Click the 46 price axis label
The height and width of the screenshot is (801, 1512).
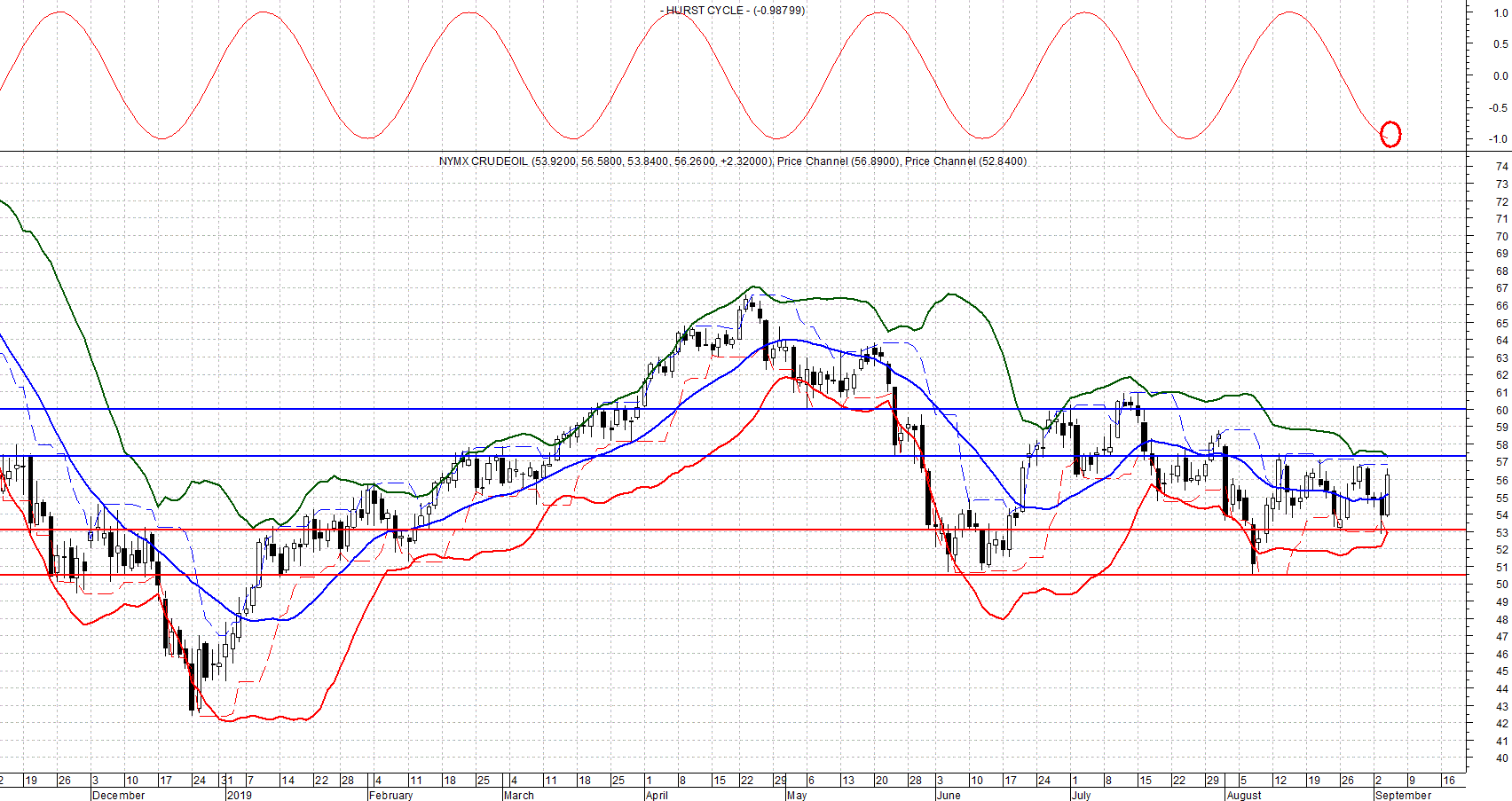click(1502, 654)
